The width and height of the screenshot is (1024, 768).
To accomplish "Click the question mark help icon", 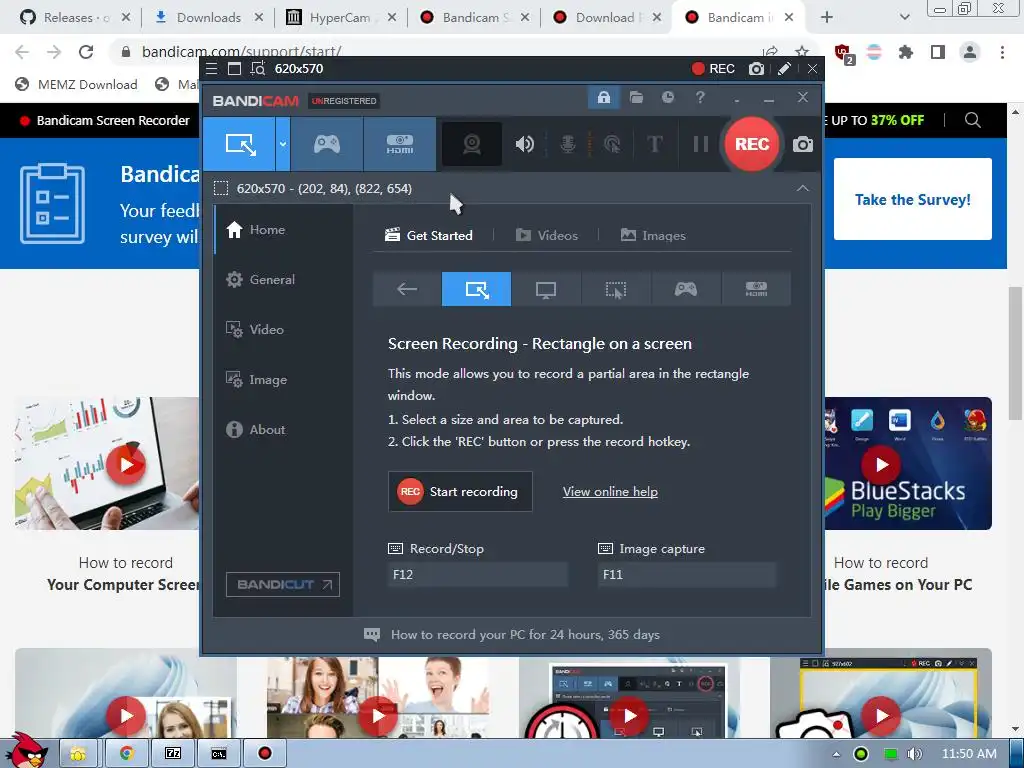I will (700, 98).
